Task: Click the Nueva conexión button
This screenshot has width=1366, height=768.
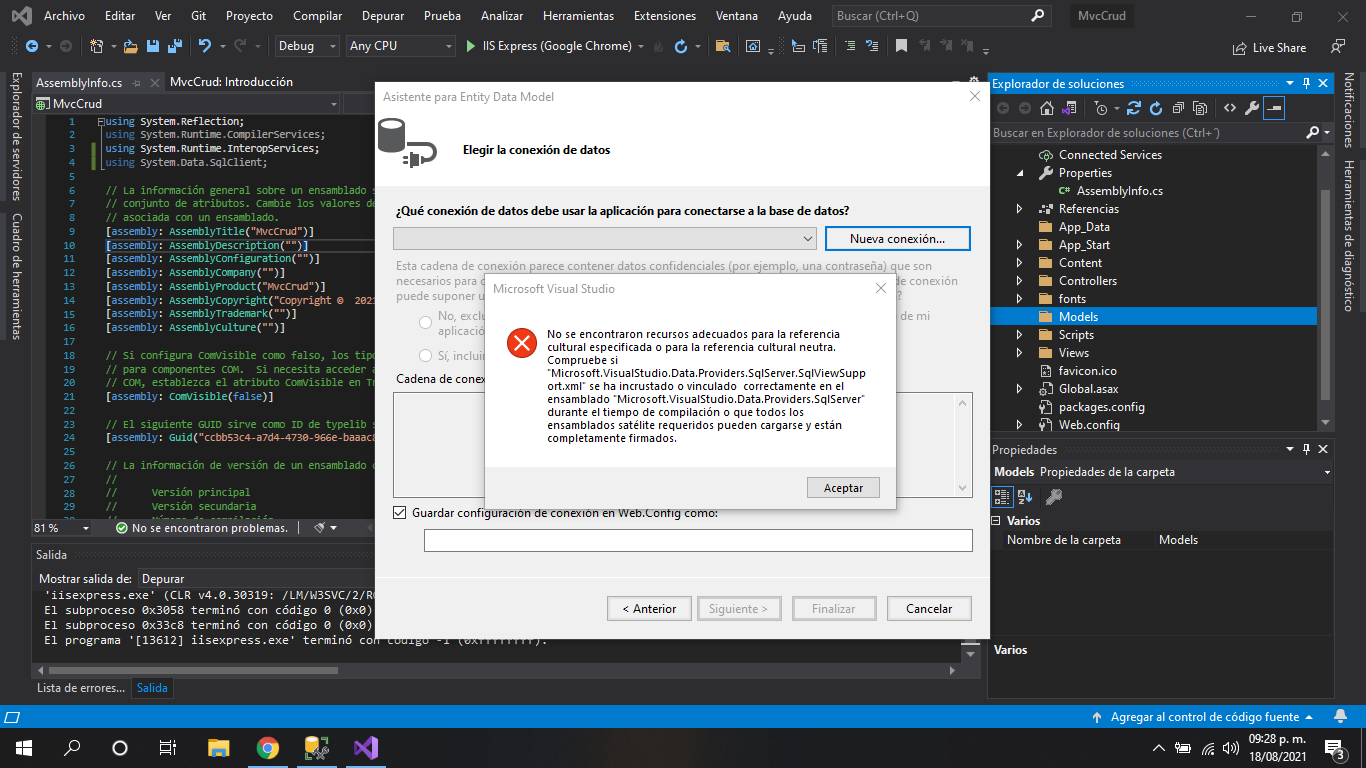Action: point(897,238)
